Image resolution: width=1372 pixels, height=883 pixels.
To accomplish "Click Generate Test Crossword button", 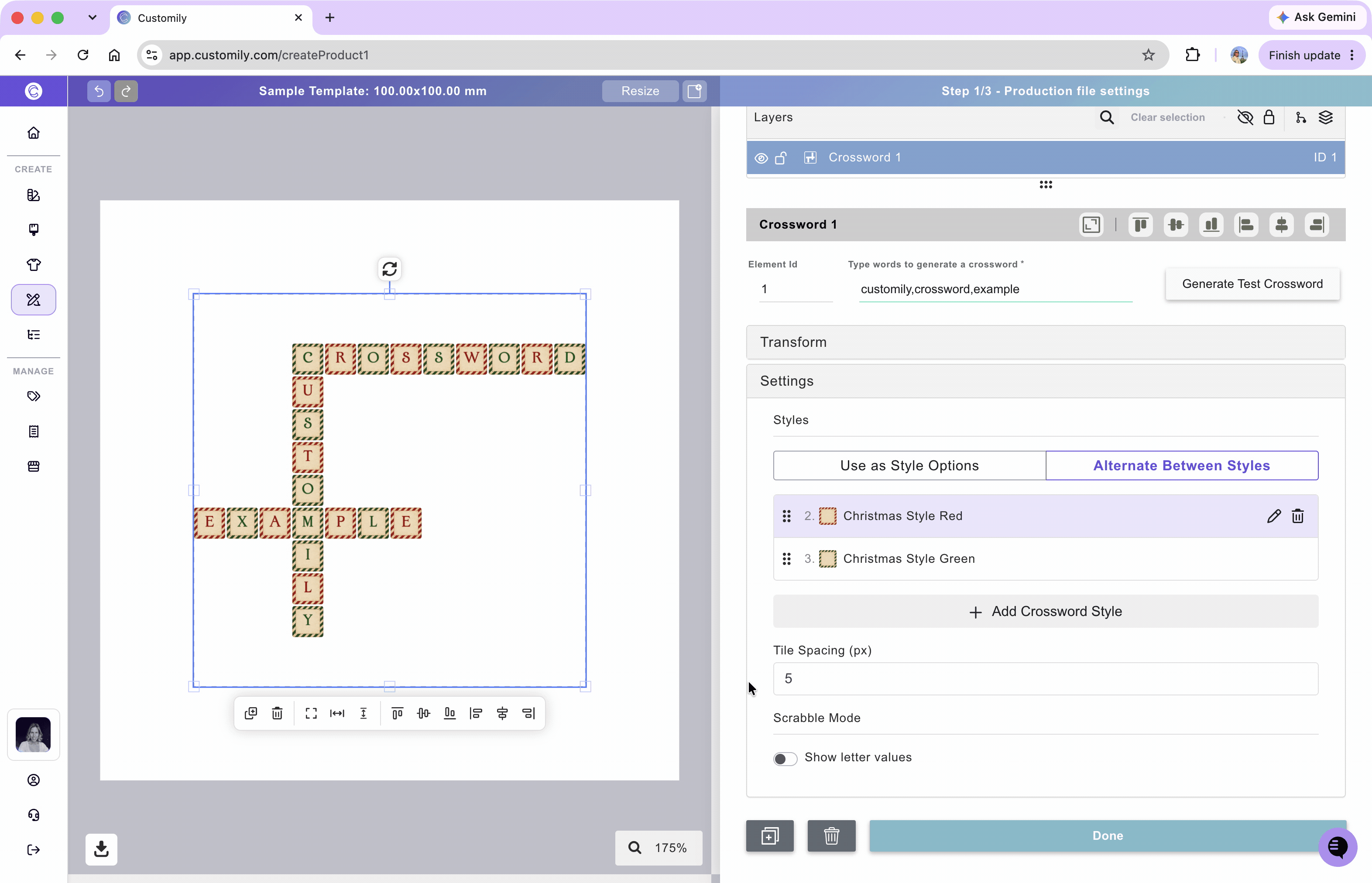I will [x=1252, y=284].
